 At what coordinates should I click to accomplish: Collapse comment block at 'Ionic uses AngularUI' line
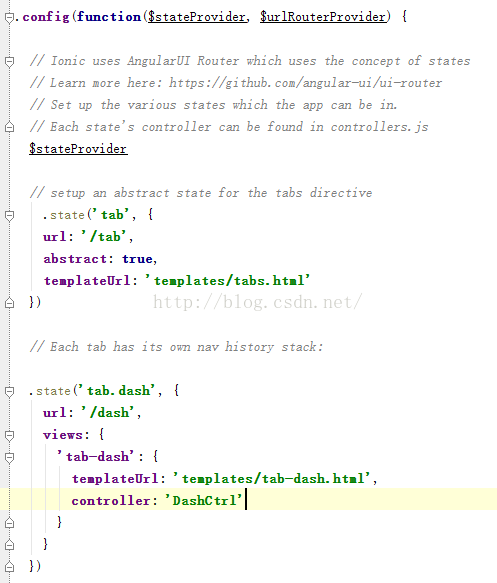9,61
